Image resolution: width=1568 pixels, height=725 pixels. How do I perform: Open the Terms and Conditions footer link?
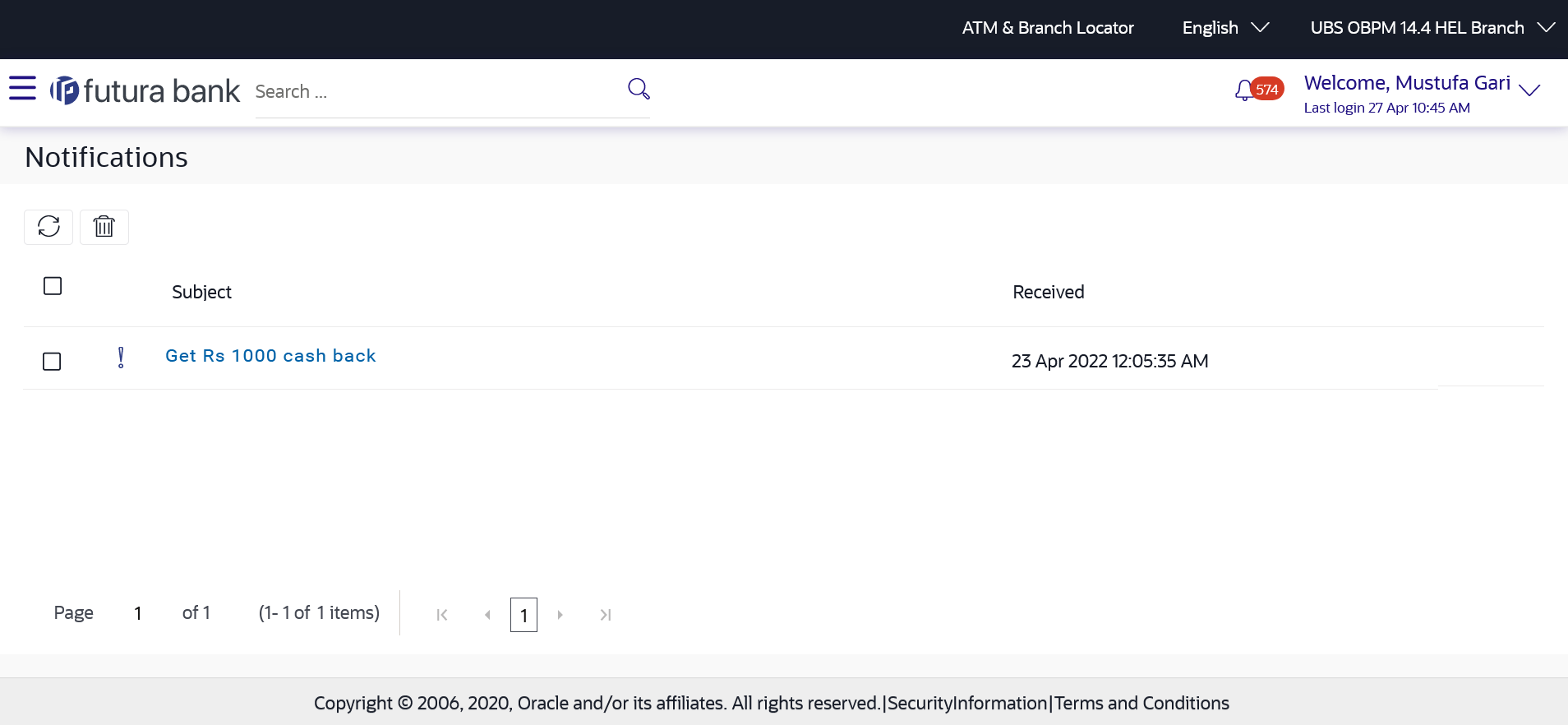pyautogui.click(x=1141, y=704)
